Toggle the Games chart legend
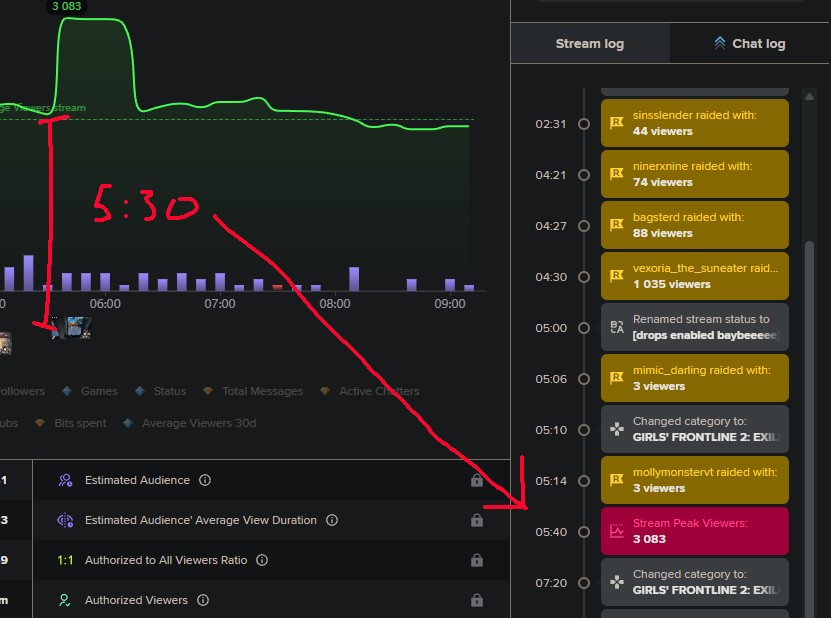Viewport: 831px width, 618px height. [90, 391]
